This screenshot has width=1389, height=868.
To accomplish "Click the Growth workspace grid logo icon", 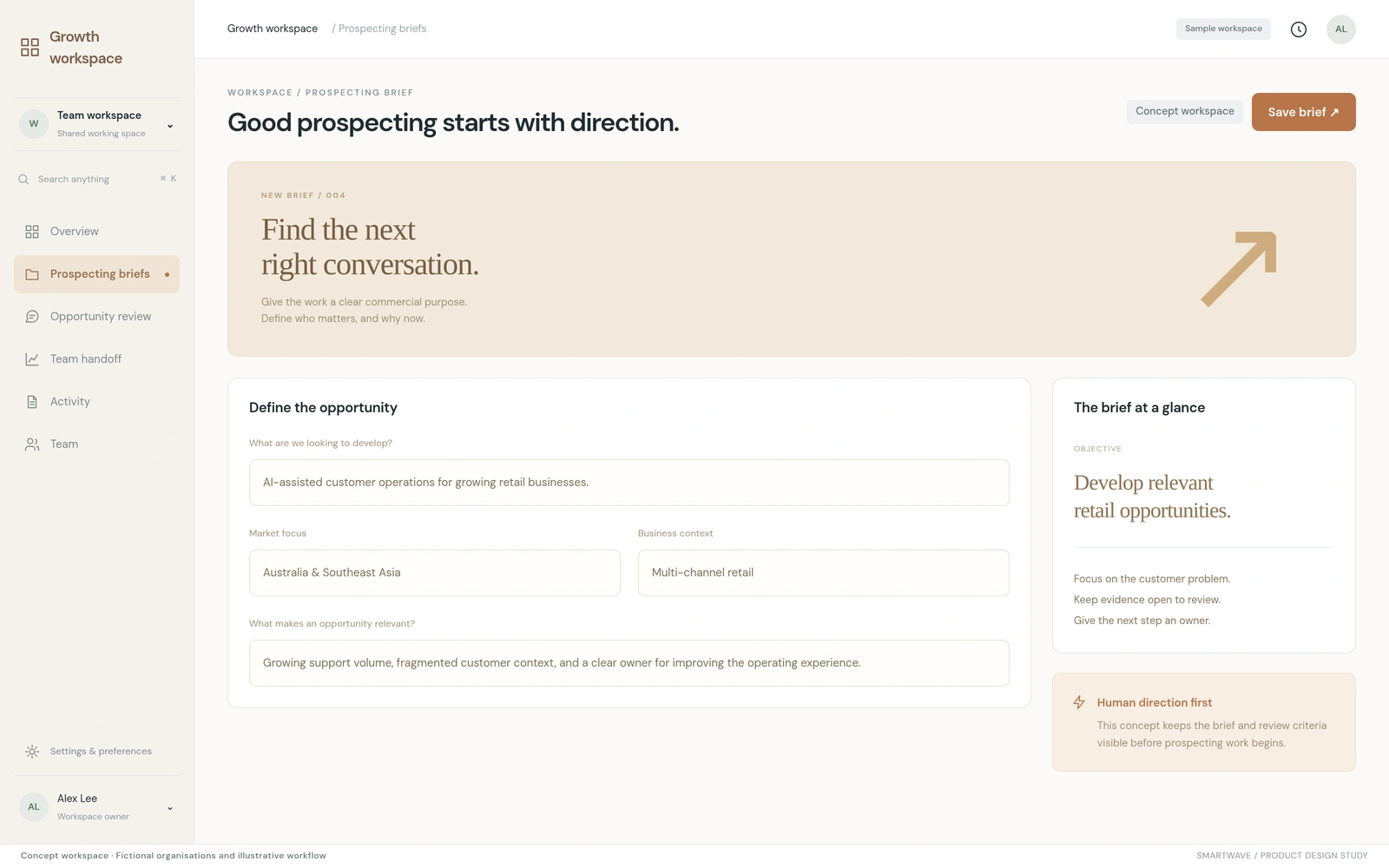I will (x=30, y=47).
